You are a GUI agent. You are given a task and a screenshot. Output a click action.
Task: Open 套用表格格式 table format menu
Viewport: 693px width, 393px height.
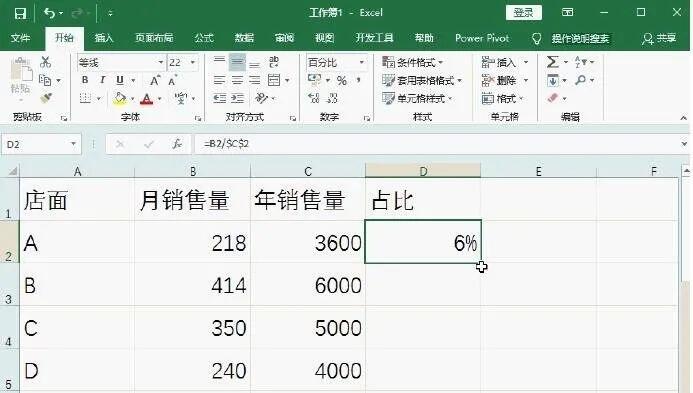coord(422,80)
